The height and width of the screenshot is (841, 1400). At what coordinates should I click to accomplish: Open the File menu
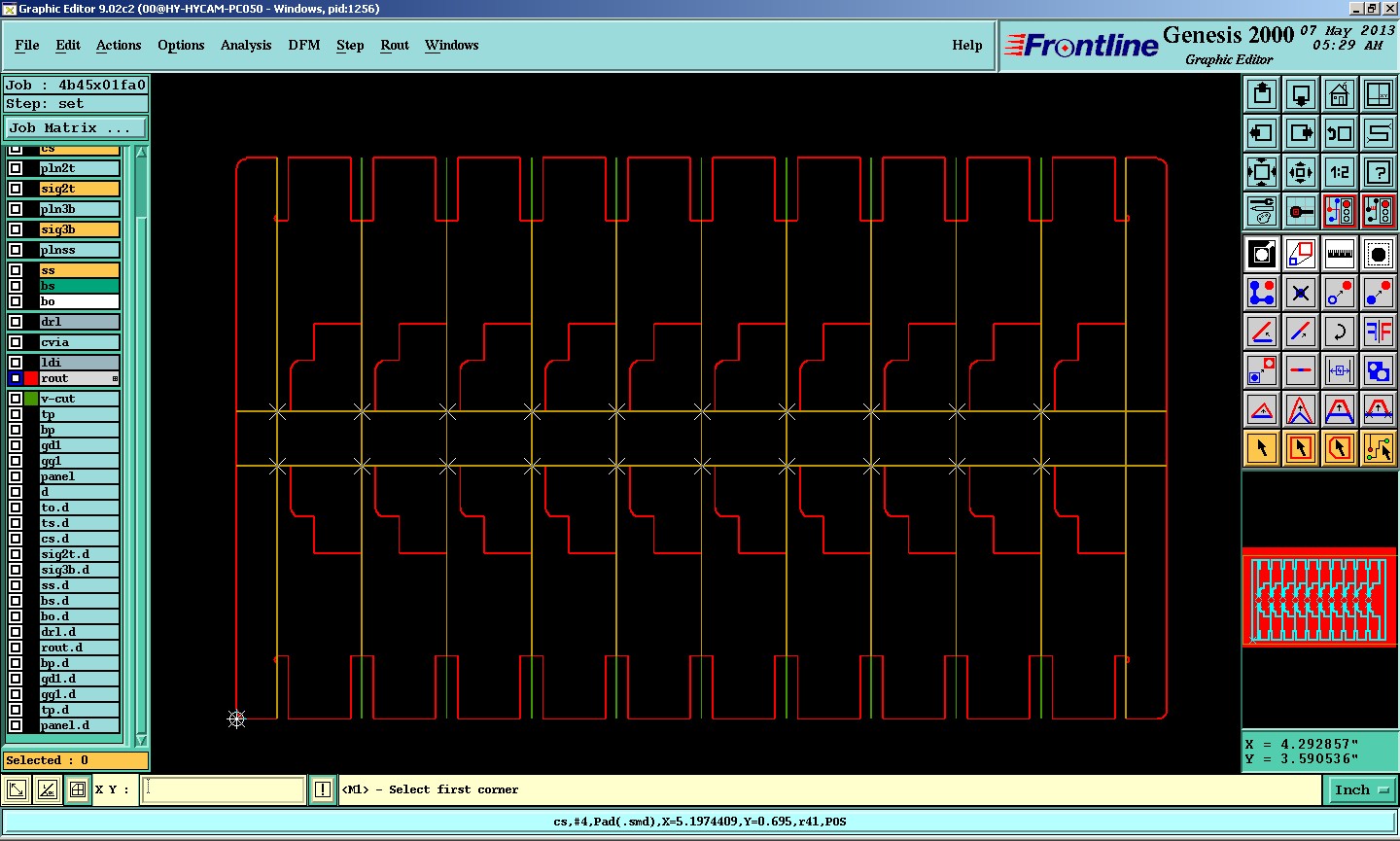click(x=27, y=45)
